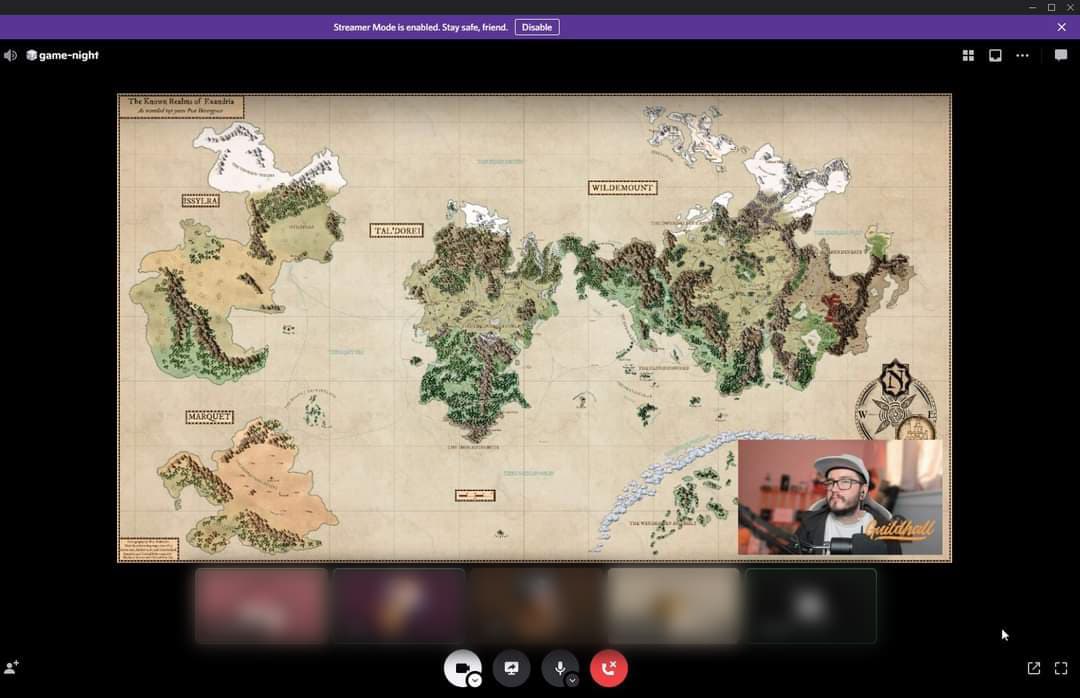Image resolution: width=1080 pixels, height=698 pixels.
Task: Select the fifth dark participant tile
Action: [811, 606]
